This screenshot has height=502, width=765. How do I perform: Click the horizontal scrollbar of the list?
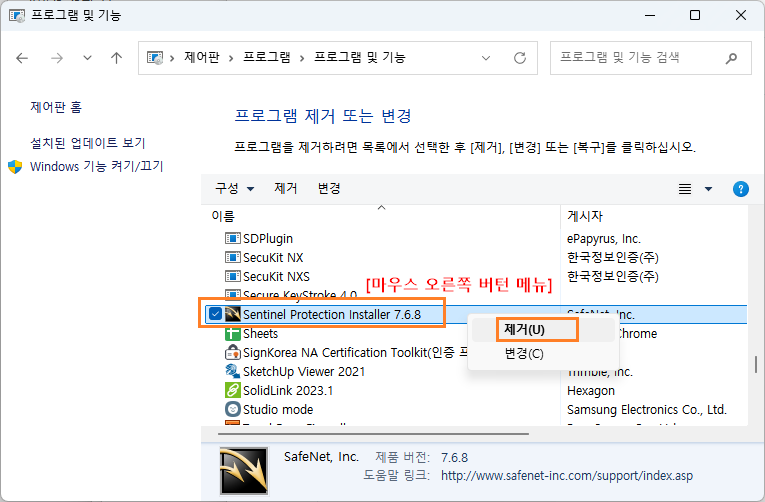point(373,433)
